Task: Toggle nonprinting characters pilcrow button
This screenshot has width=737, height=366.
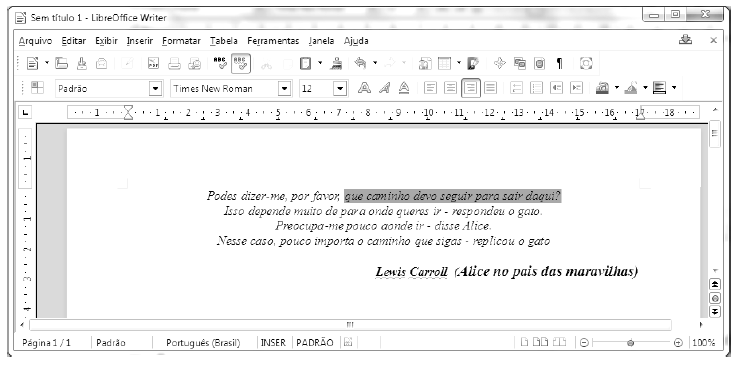Action: tap(559, 63)
